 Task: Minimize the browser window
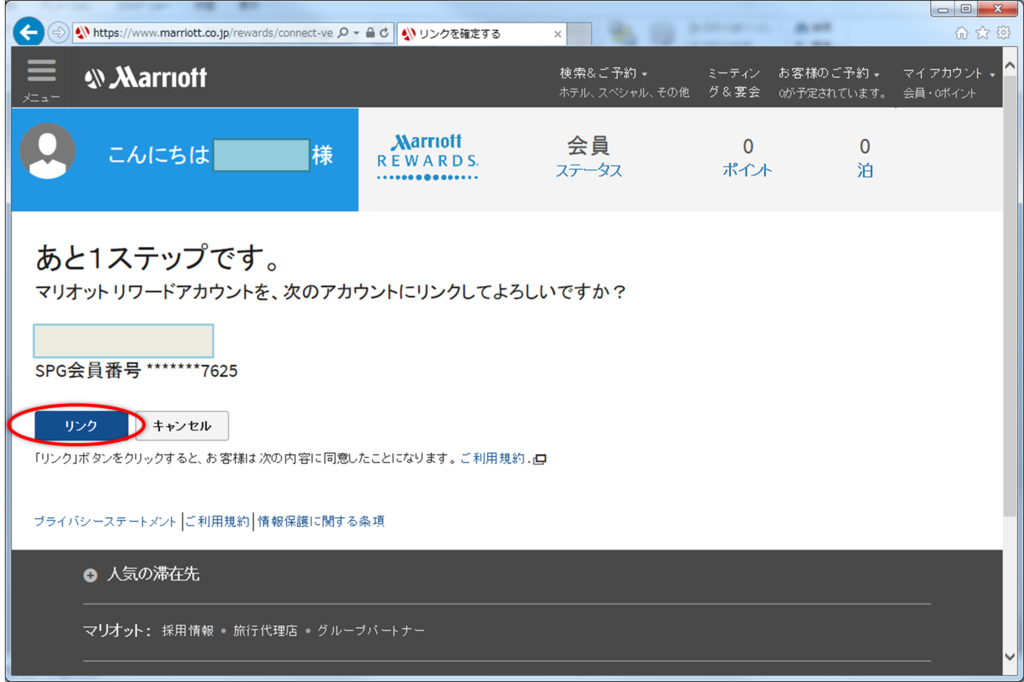(943, 9)
